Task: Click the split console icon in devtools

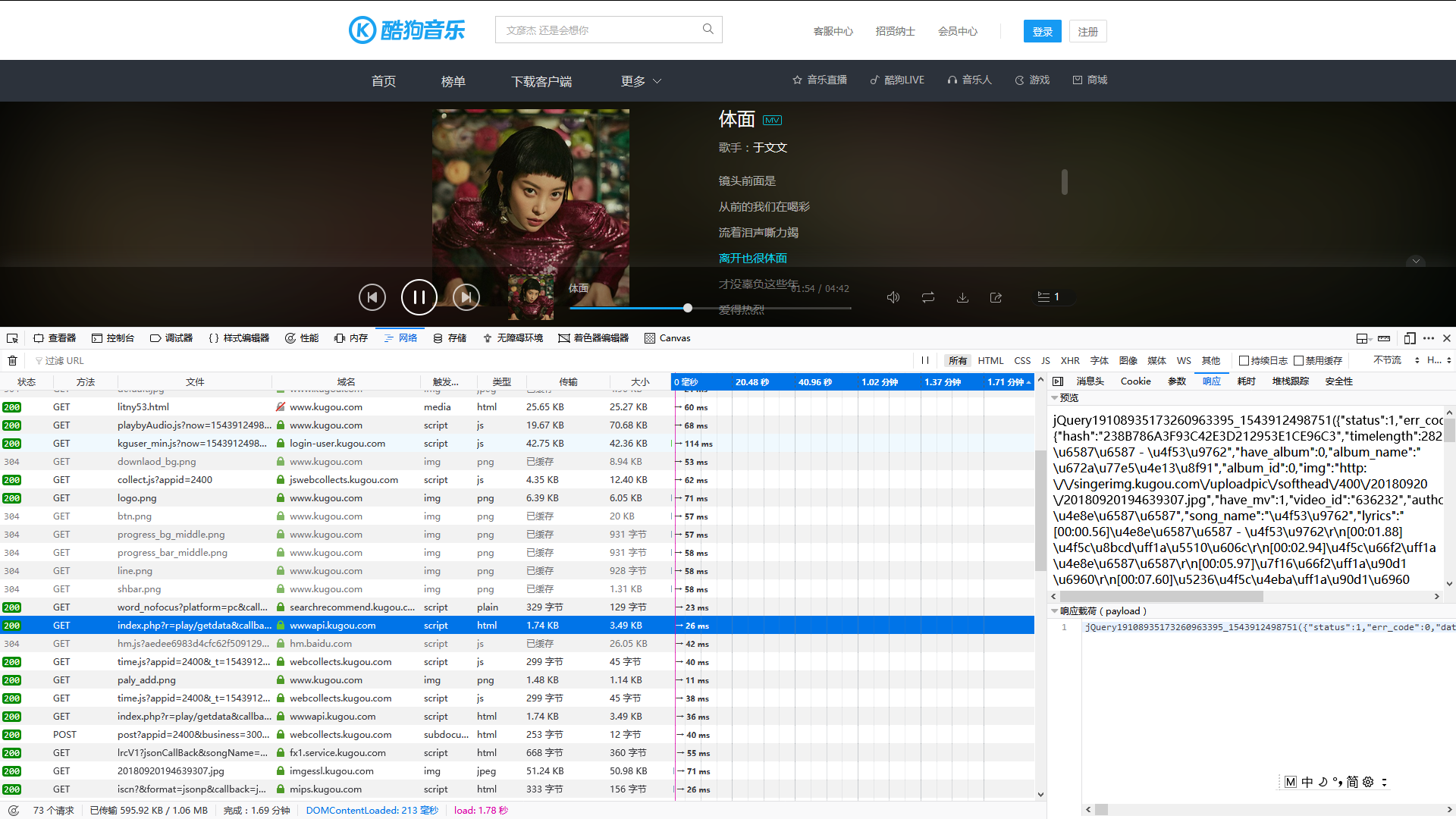Action: coord(1363,338)
